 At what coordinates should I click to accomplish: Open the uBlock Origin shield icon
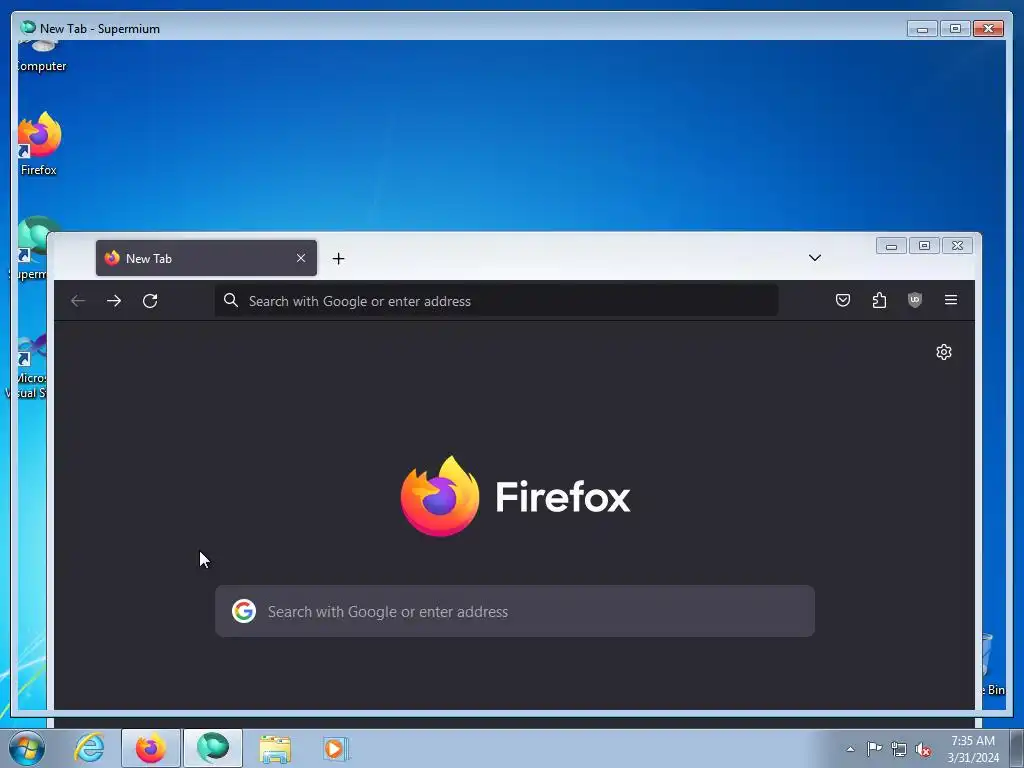coord(915,300)
